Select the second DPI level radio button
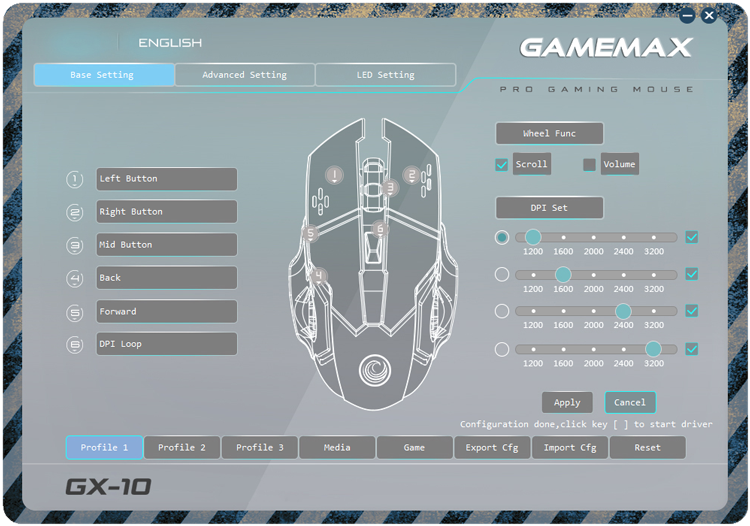 pos(502,274)
